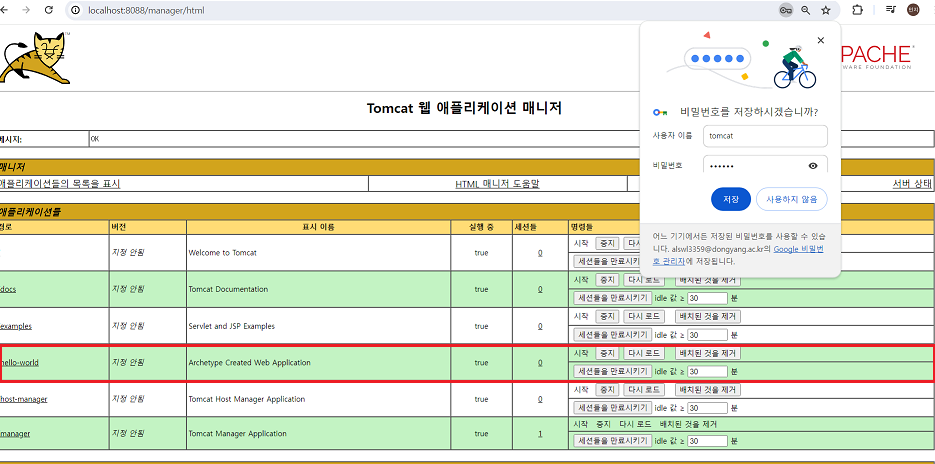Click 세션들을 만료시키기 for docs

[x=612, y=298]
